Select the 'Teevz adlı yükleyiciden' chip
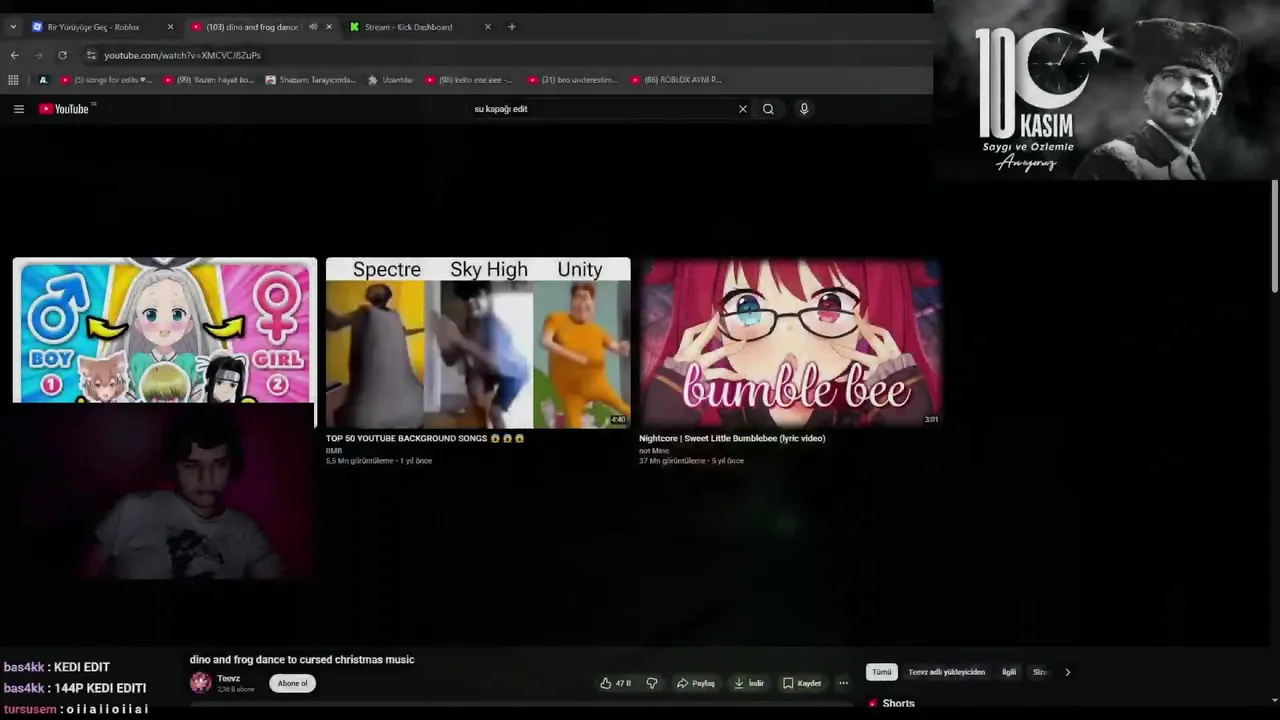 [x=946, y=672]
